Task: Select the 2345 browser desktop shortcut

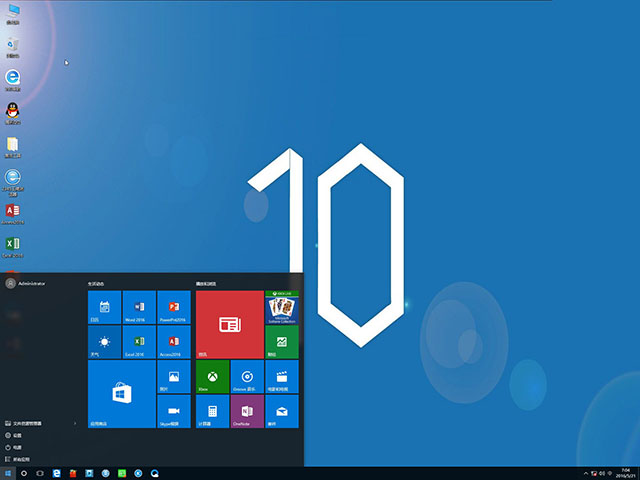Action: [x=13, y=182]
